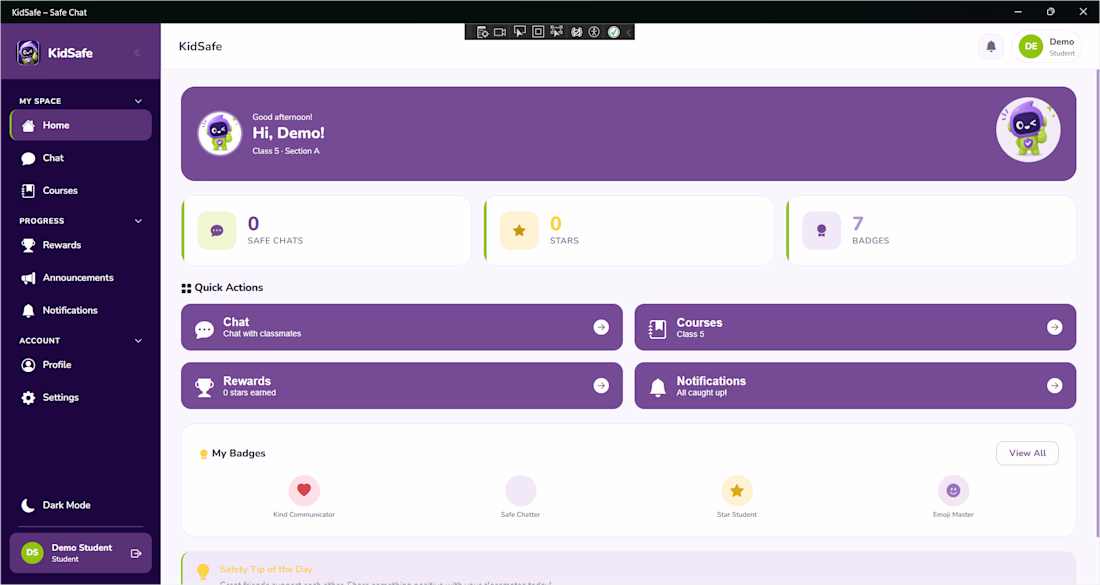Click the Safety Tip lightbulb icon

[203, 571]
